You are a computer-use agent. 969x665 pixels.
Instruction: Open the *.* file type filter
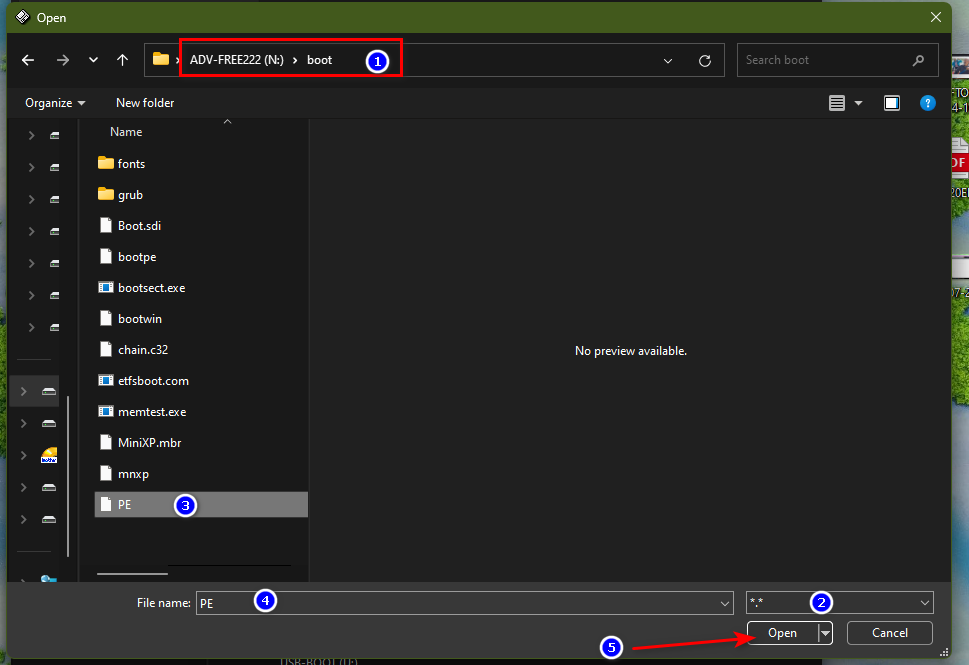tap(839, 603)
